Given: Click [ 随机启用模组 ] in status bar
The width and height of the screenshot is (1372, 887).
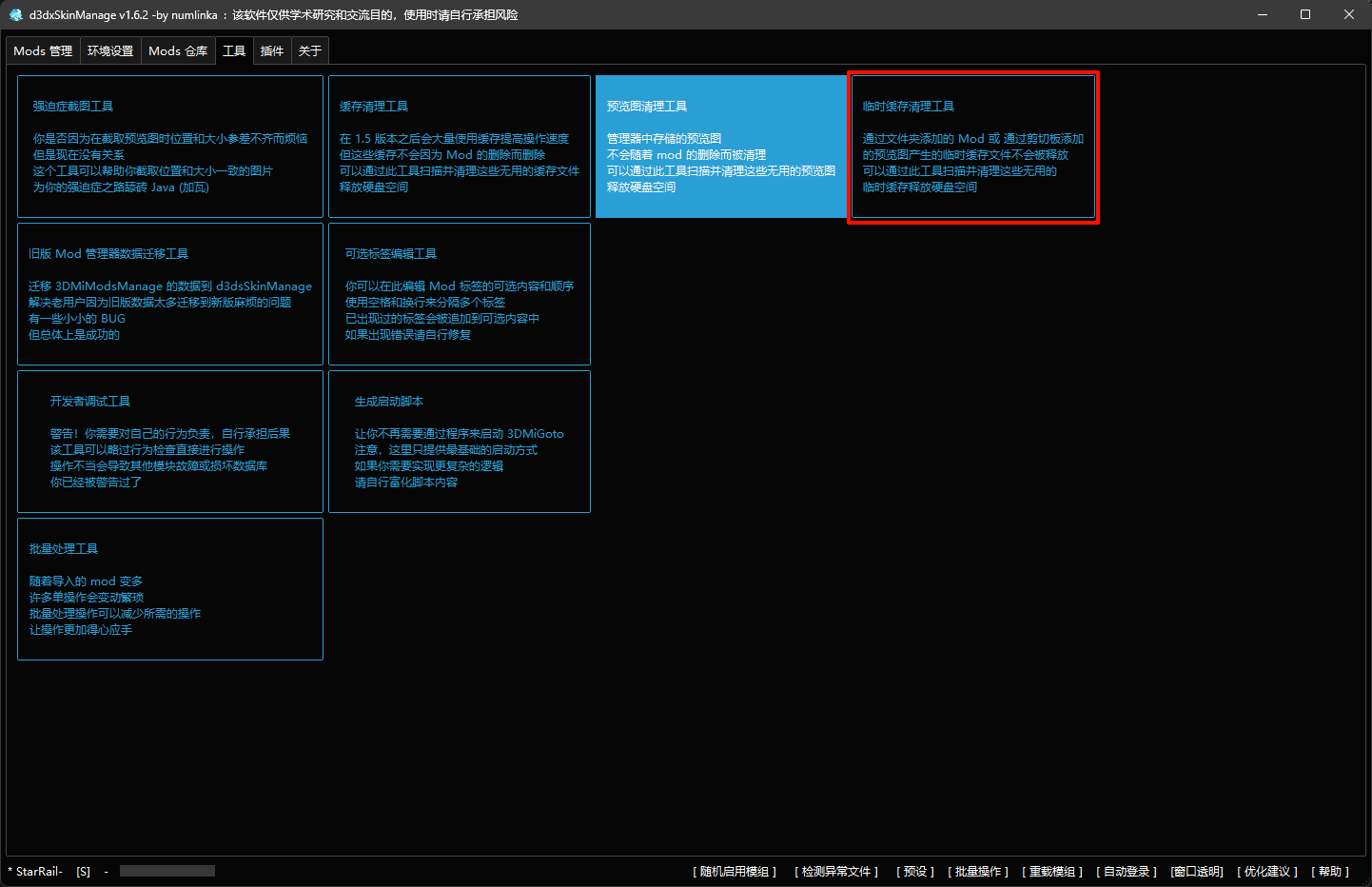Looking at the screenshot, I should tap(735, 872).
